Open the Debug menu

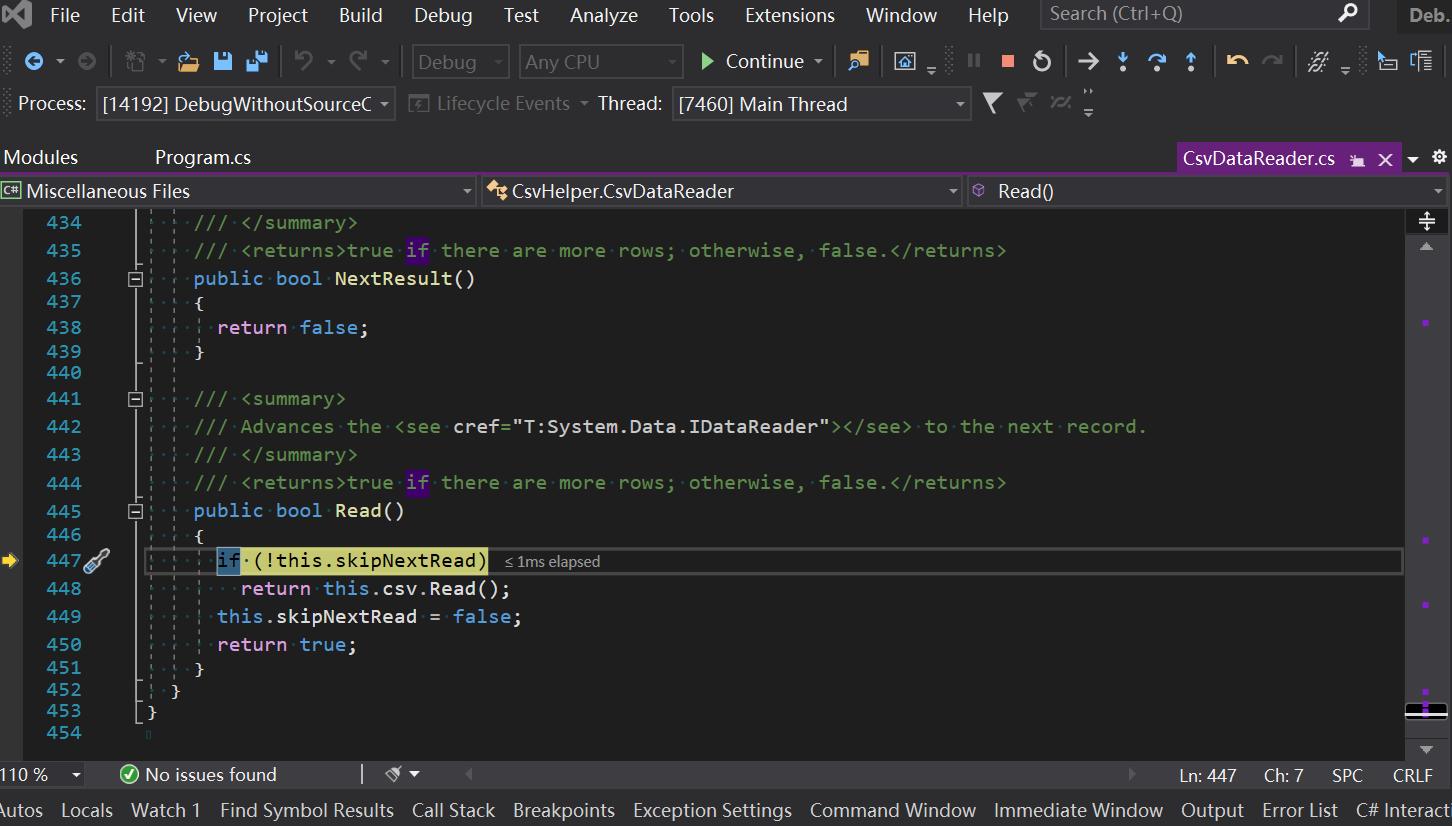(443, 15)
